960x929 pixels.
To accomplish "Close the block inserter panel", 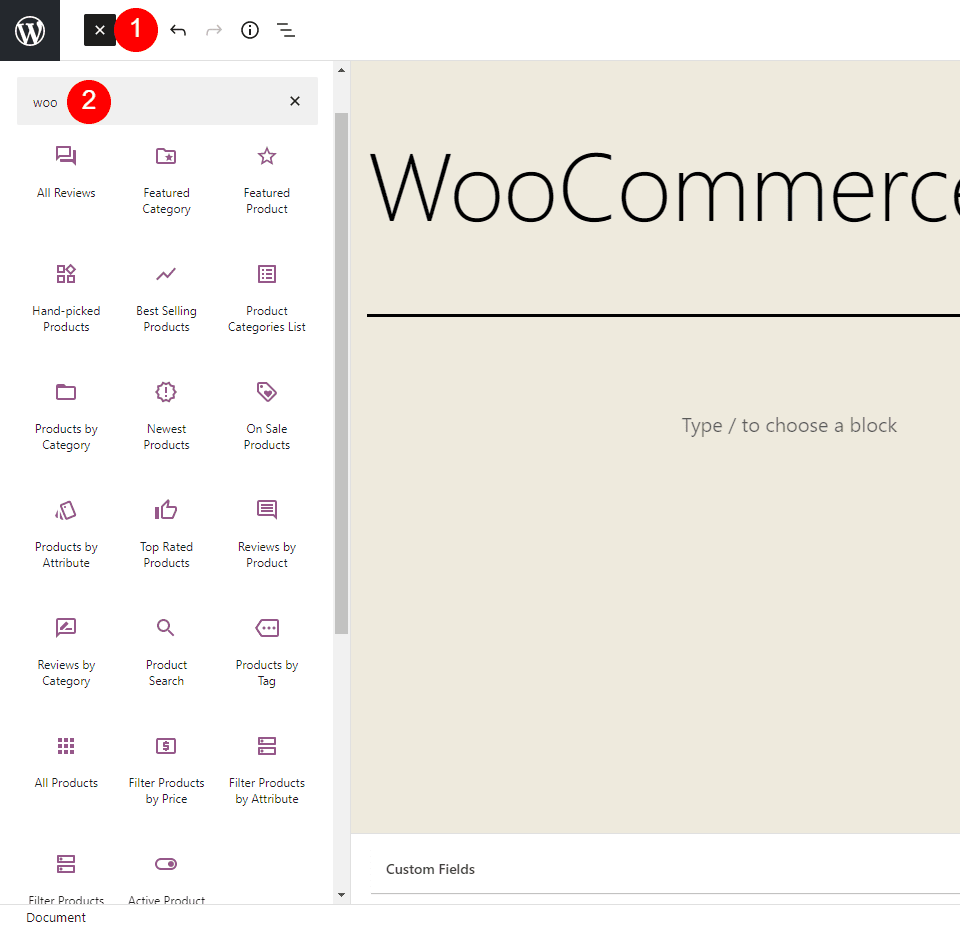I will (x=99, y=30).
